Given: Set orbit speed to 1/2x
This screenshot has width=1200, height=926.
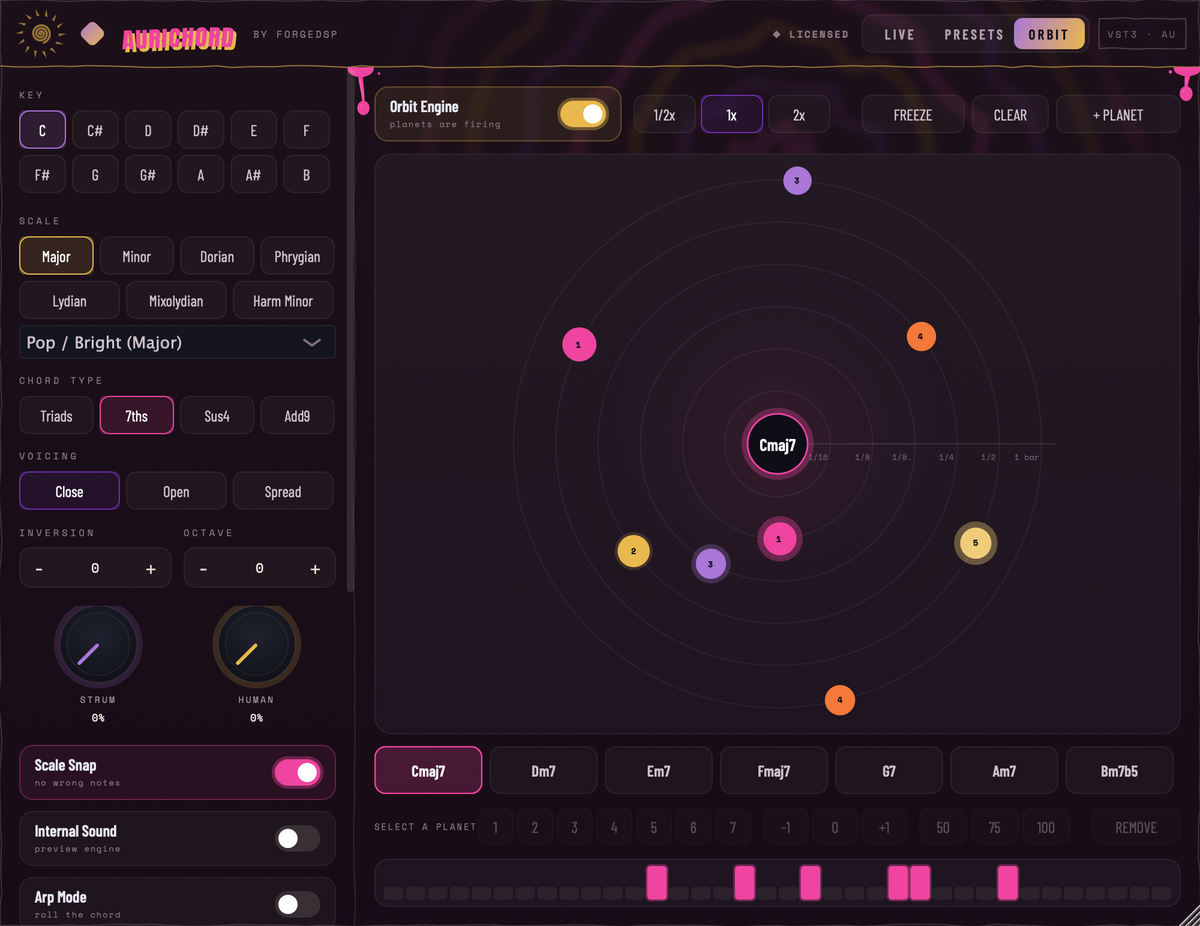Looking at the screenshot, I should 664,115.
